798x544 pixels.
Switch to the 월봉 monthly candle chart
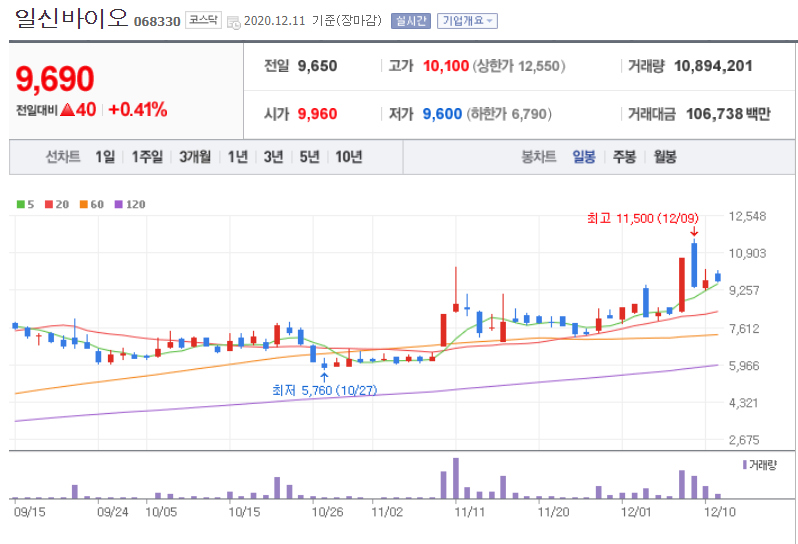(665, 157)
